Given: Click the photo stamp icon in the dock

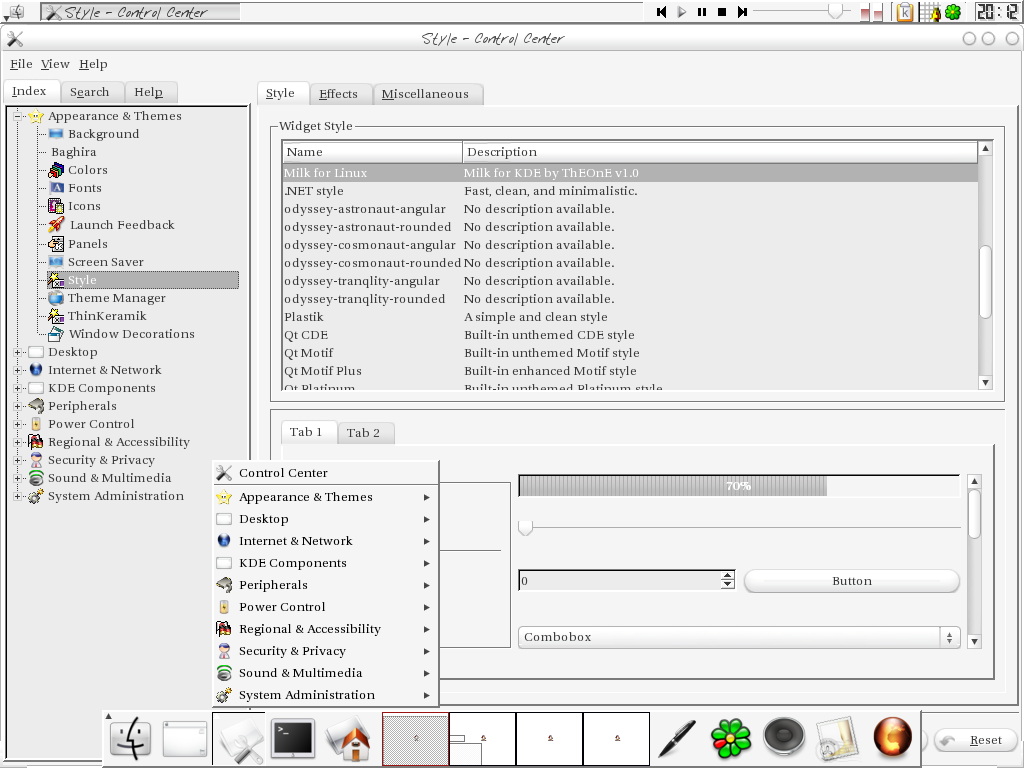Looking at the screenshot, I should pos(838,739).
